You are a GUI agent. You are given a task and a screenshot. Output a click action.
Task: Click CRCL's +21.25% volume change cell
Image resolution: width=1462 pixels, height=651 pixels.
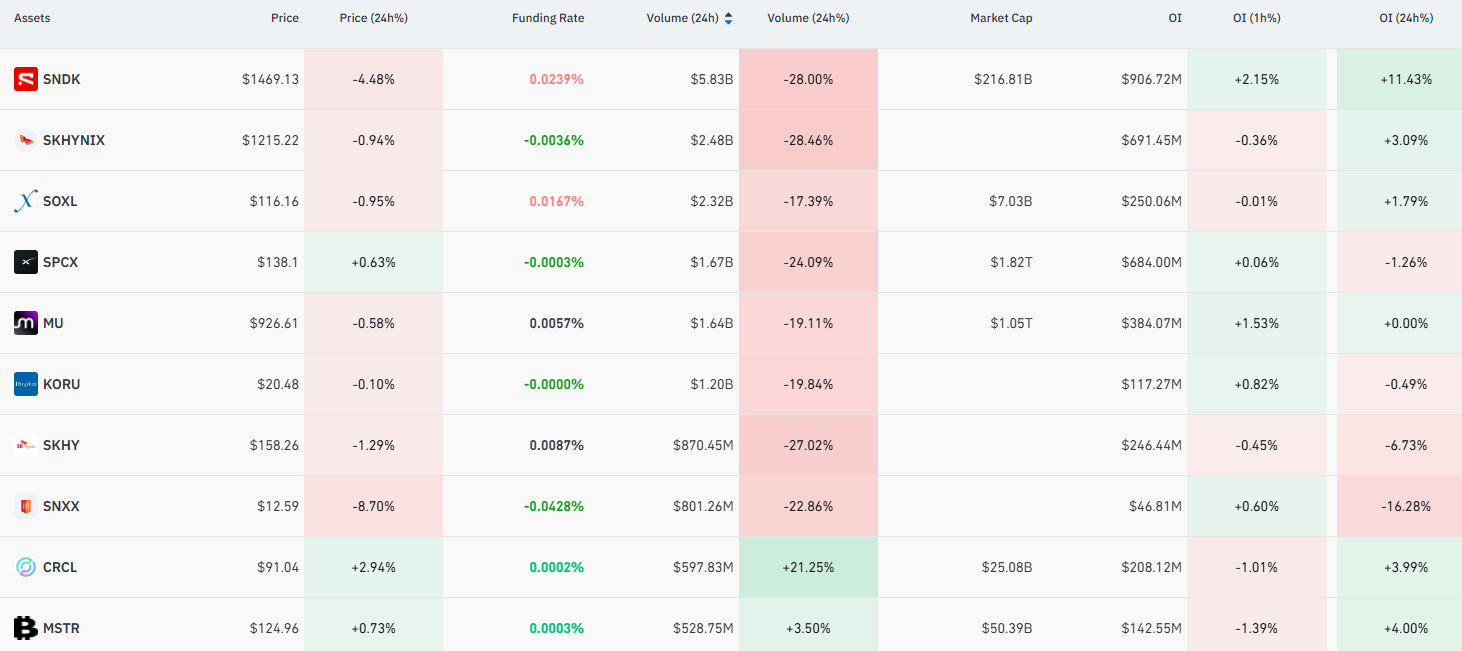coord(808,567)
